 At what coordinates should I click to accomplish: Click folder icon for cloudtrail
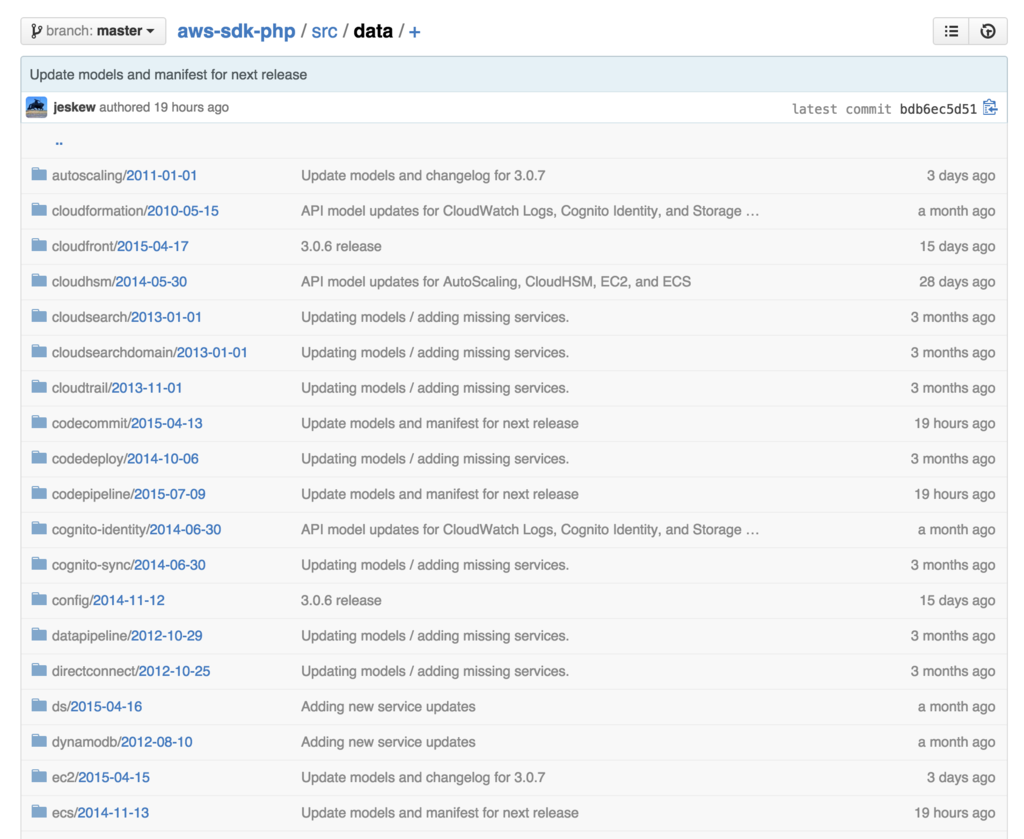39,387
